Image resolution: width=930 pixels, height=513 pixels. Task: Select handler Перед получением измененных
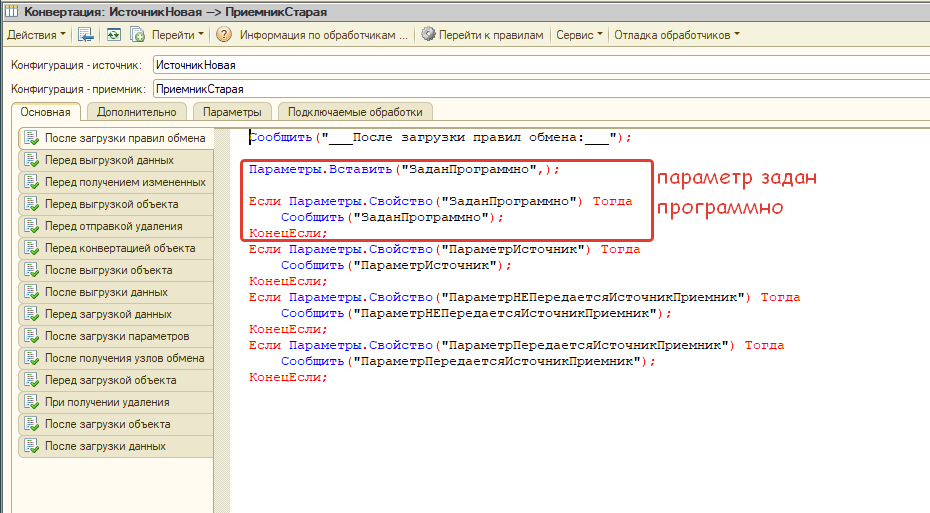116,182
